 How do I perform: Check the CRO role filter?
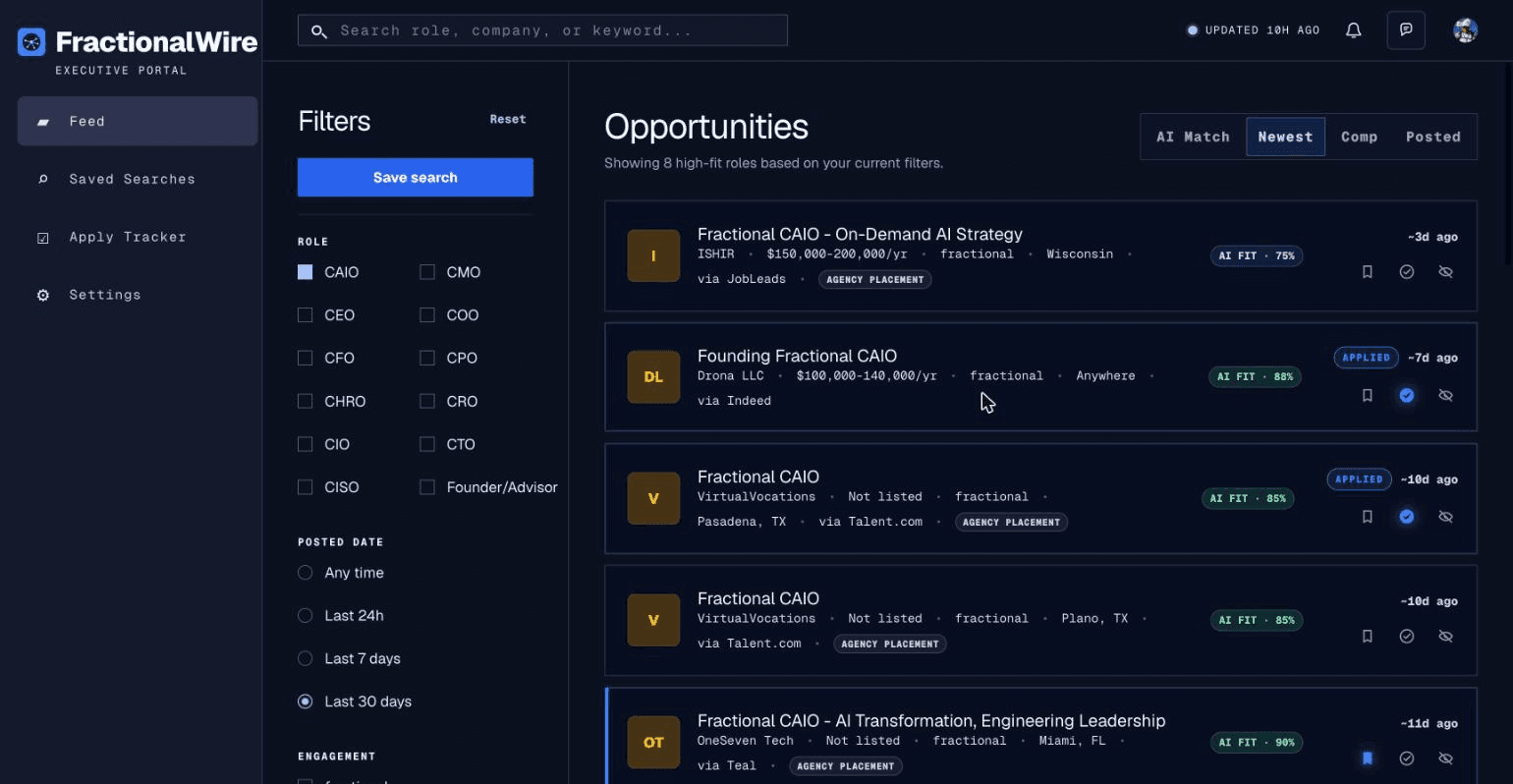[427, 402]
